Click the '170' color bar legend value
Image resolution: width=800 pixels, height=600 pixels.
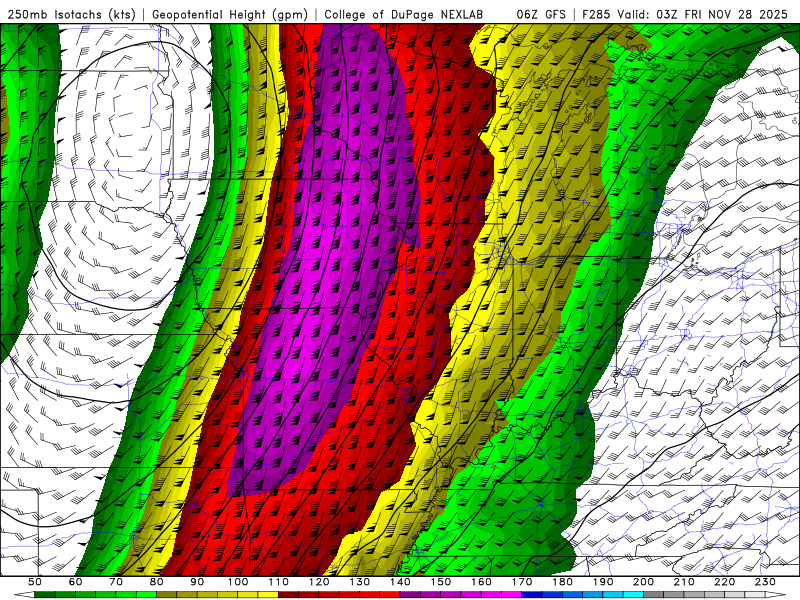coord(522,582)
